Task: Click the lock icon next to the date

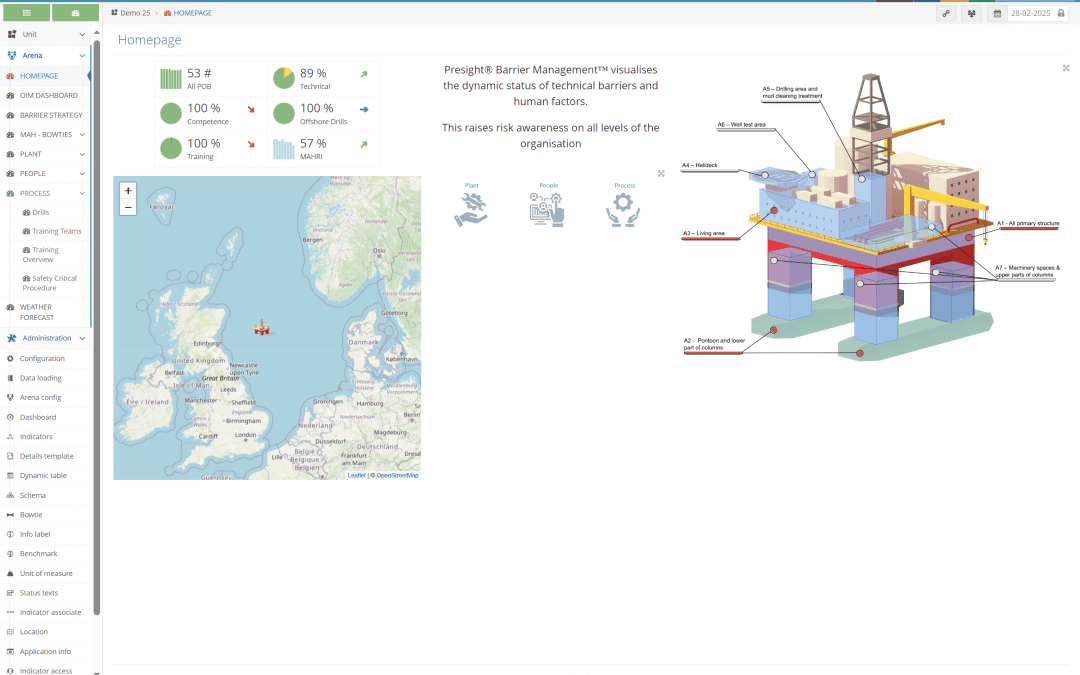Action: (x=1062, y=13)
